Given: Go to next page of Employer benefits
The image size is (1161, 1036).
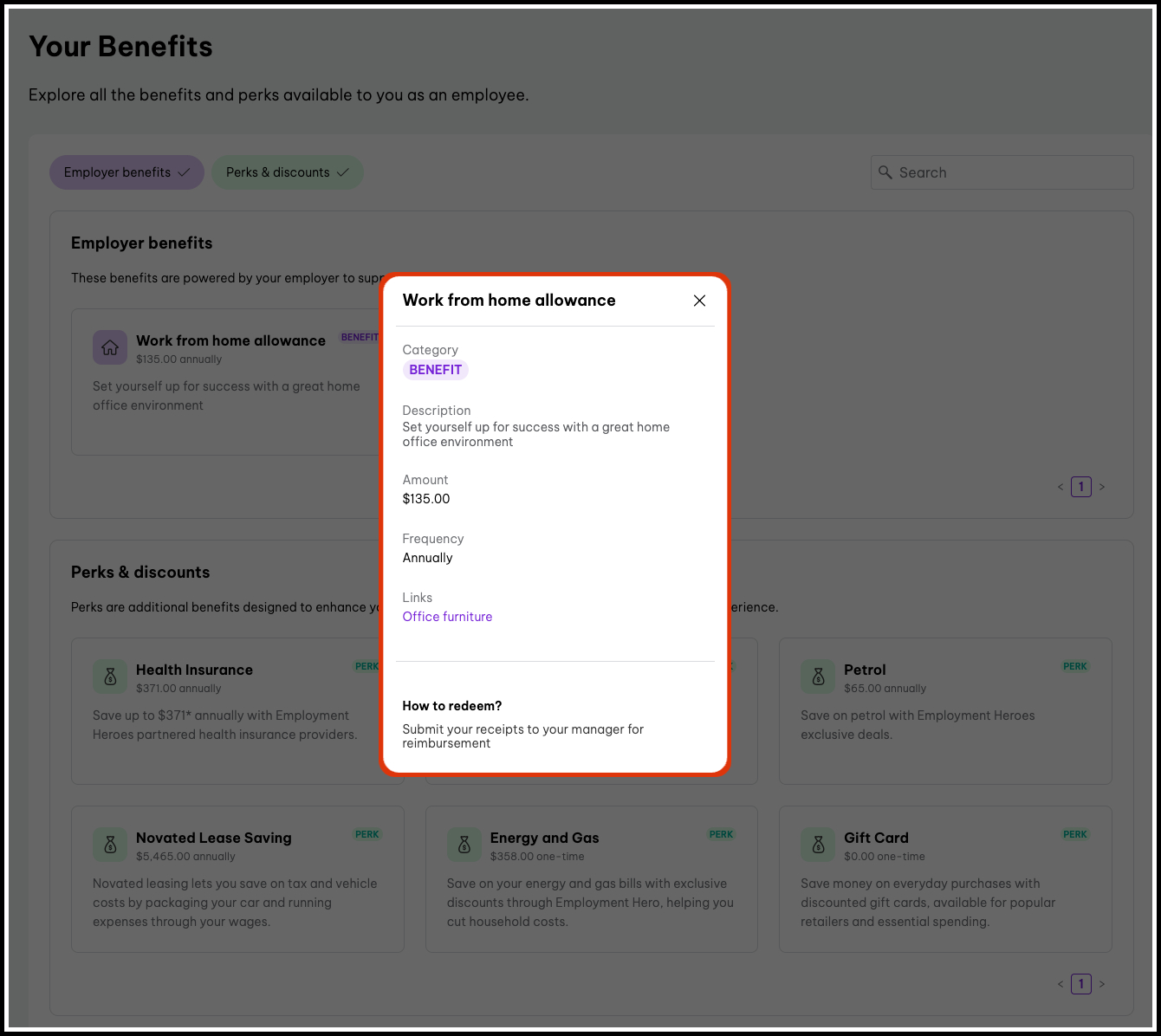Looking at the screenshot, I should pyautogui.click(x=1102, y=487).
